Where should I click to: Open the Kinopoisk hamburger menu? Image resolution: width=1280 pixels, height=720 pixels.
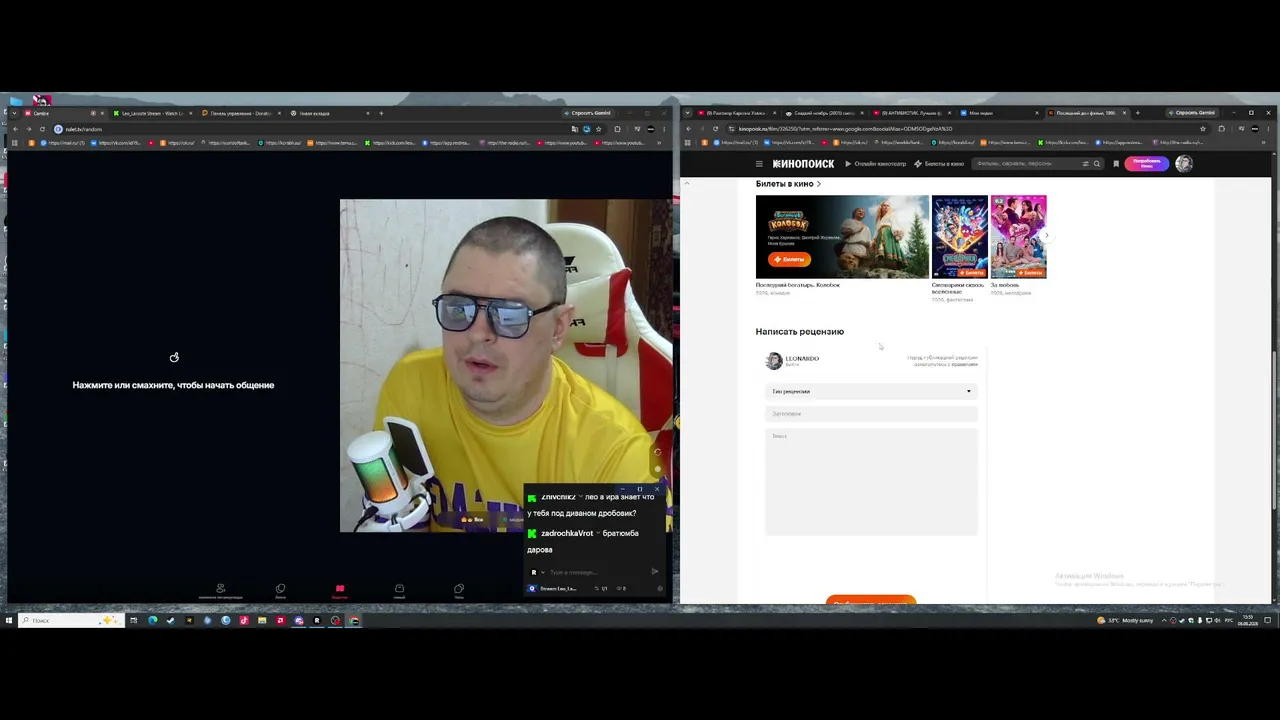pos(759,164)
